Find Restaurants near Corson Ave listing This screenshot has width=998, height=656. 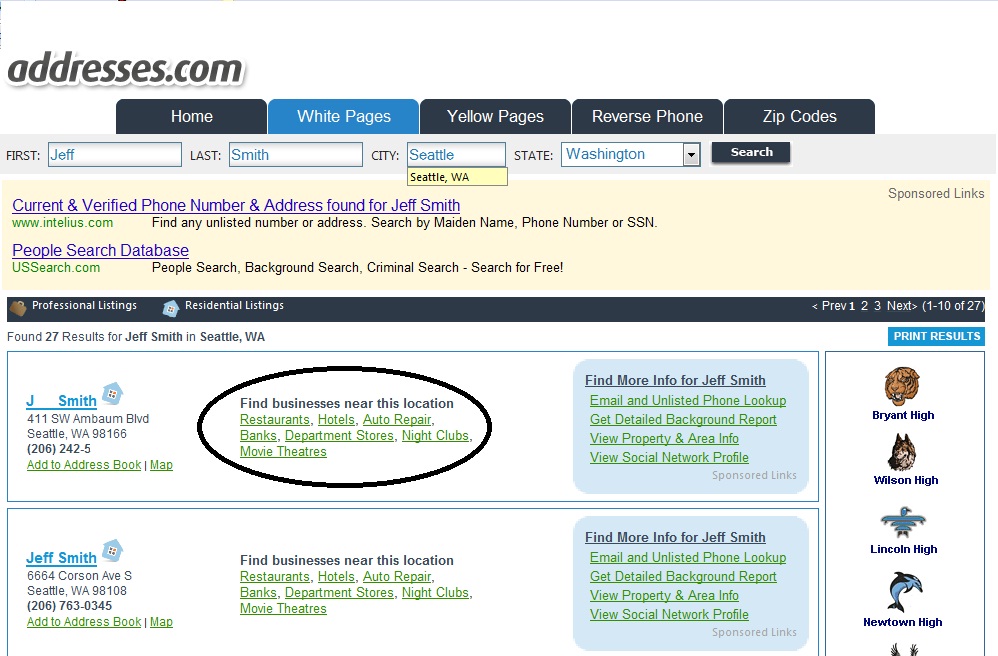click(274, 576)
